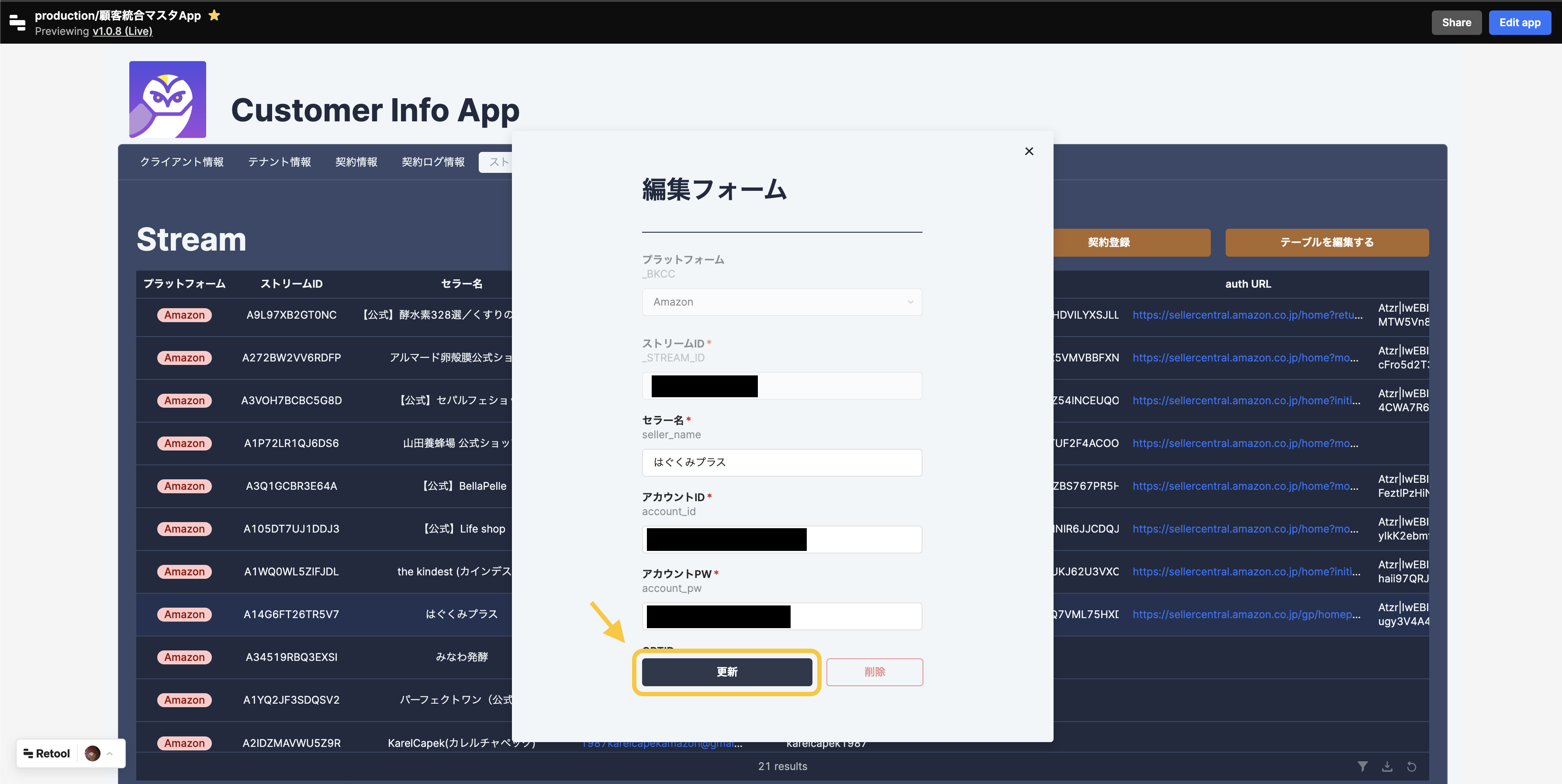This screenshot has height=784, width=1562.
Task: Click the user avatar in Retool badge
Action: (x=92, y=753)
